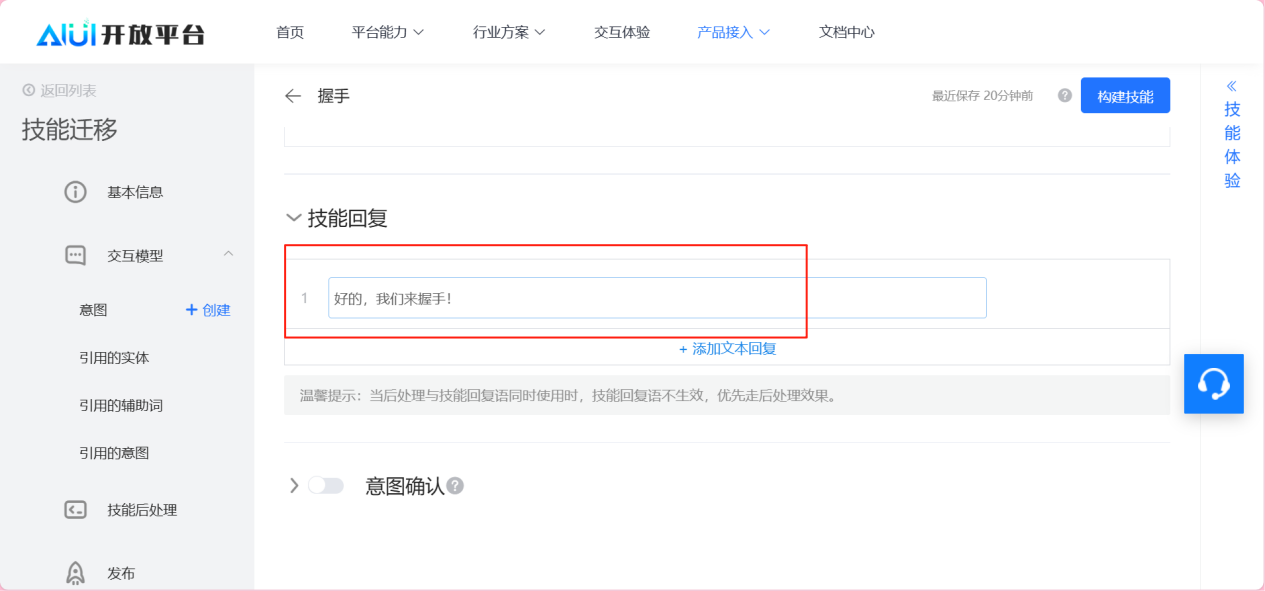Open 交互体验 in the top navigation
The width and height of the screenshot is (1265, 591).
(x=622, y=32)
